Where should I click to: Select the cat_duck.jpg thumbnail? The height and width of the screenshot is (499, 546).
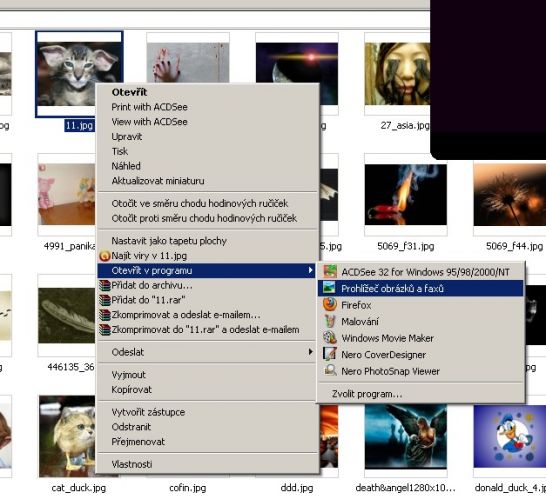tap(67, 436)
